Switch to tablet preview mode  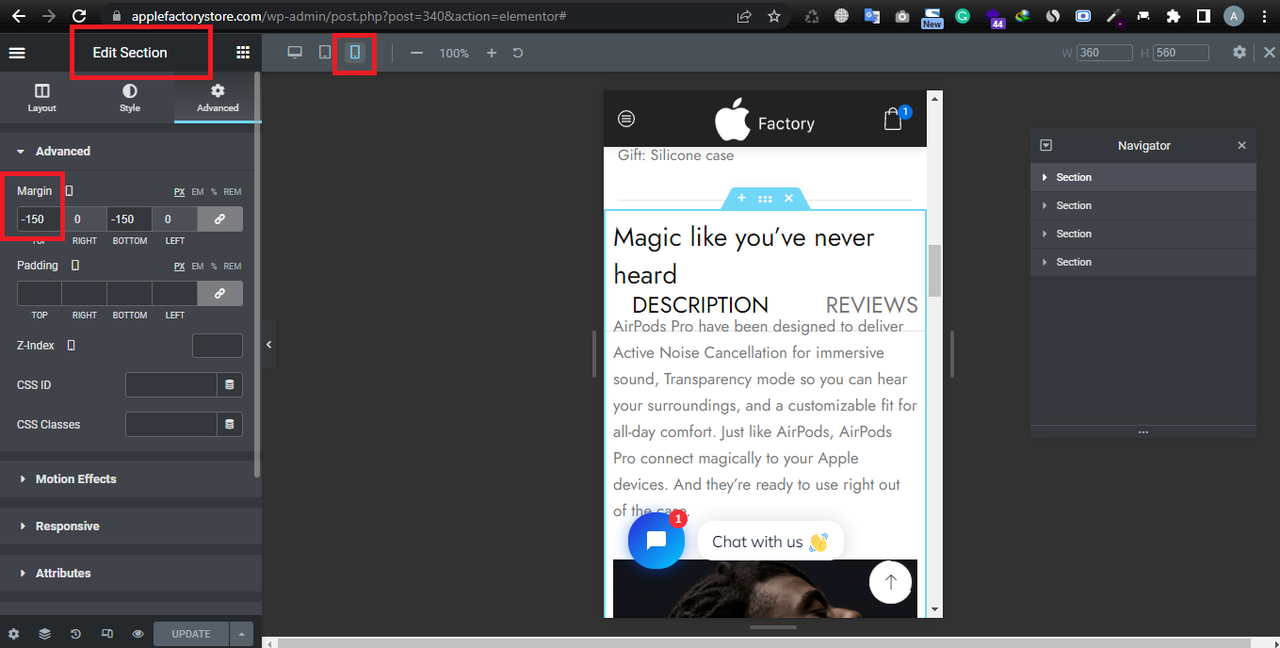coord(325,52)
